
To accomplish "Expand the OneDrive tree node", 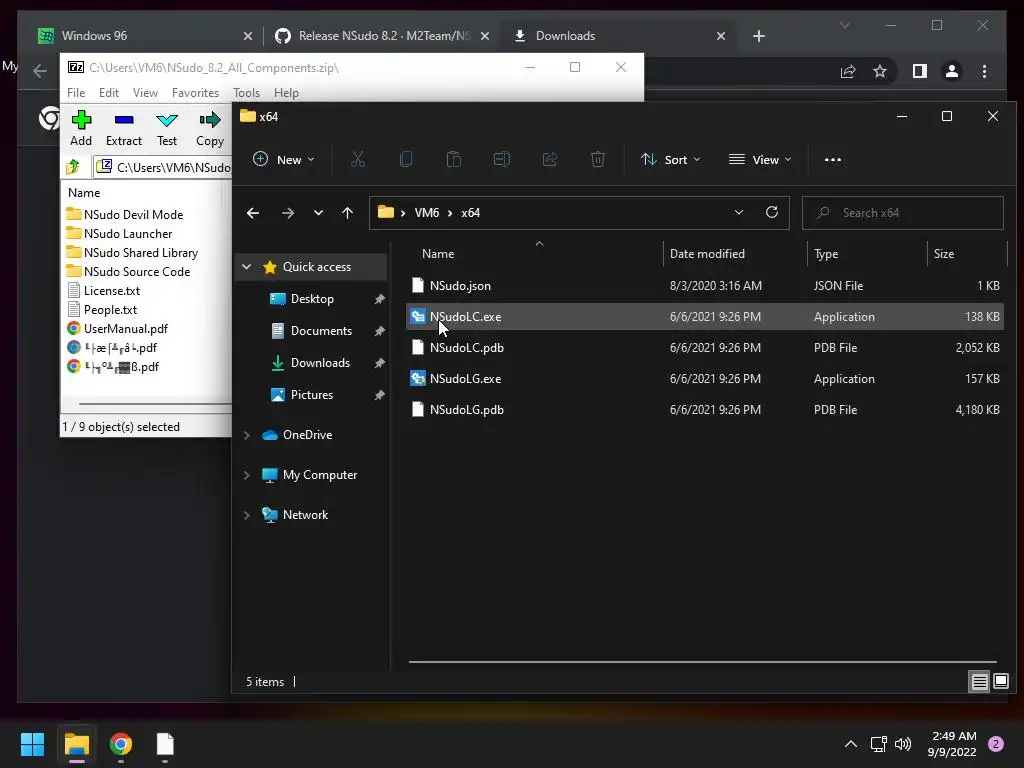I will tap(247, 435).
